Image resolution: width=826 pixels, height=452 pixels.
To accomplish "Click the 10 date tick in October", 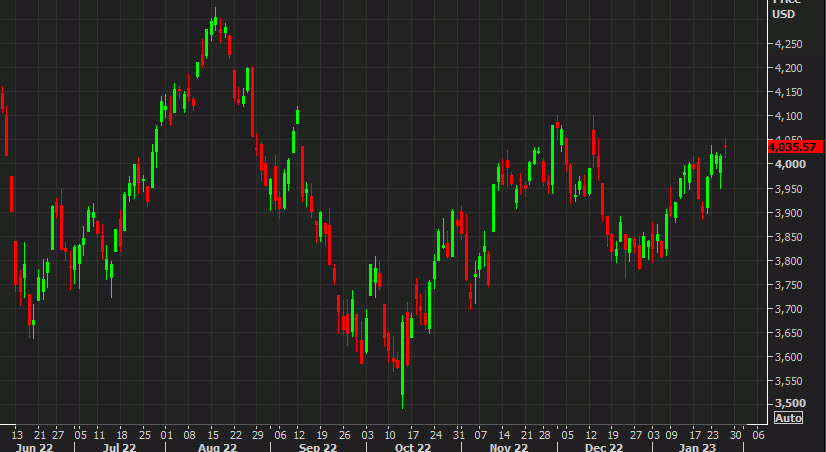I will [x=390, y=435].
